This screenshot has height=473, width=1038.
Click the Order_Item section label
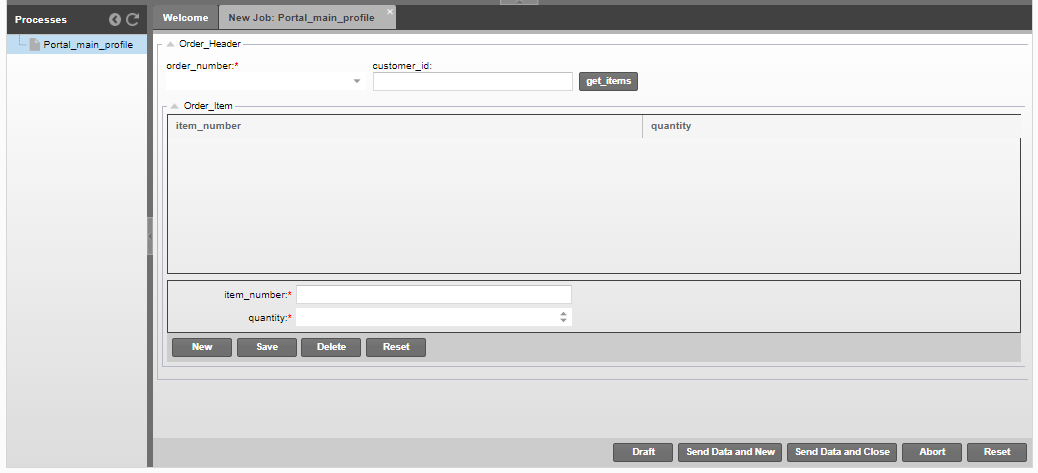(x=208, y=106)
